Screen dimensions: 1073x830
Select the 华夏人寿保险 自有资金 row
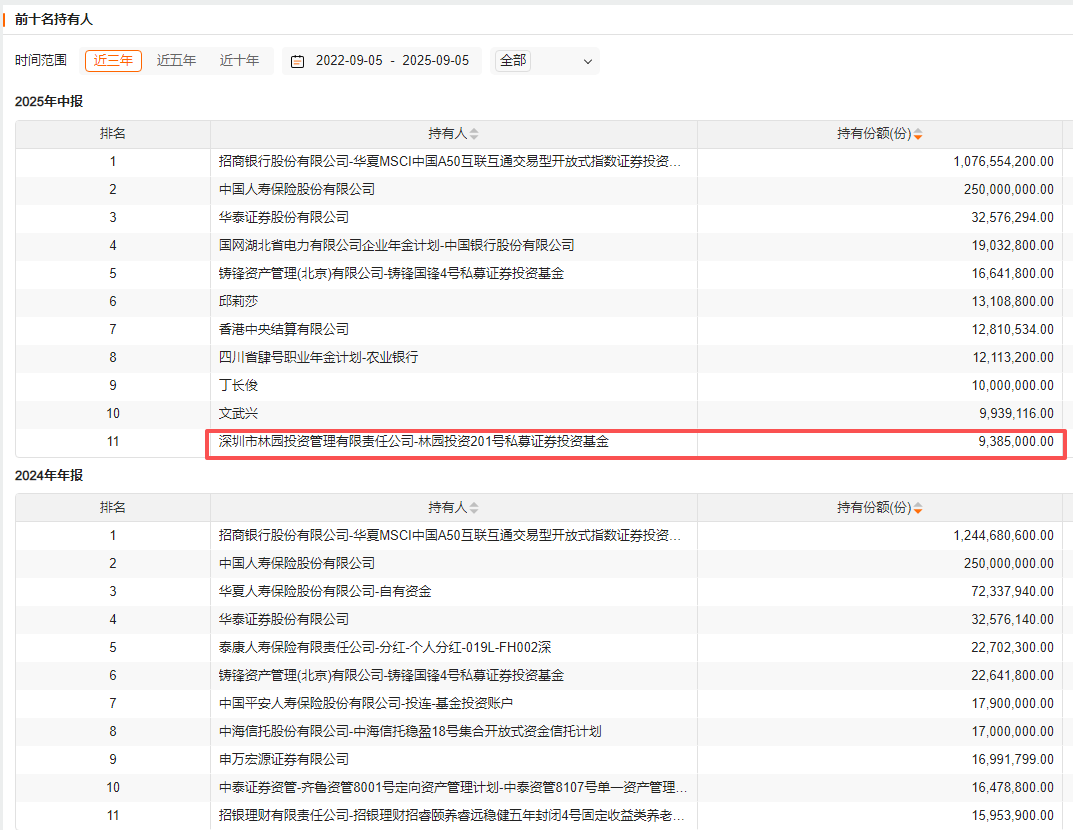pos(325,591)
